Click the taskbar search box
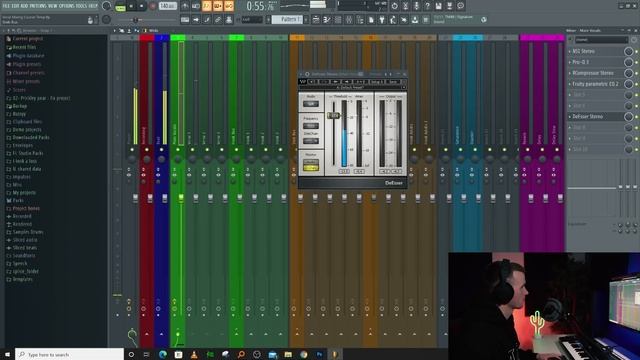640x360 pixels. pos(69,354)
